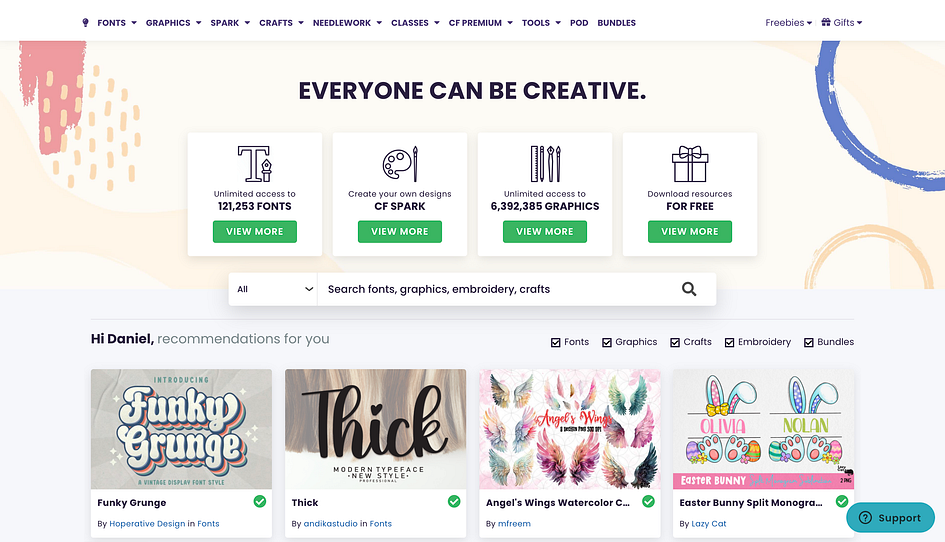
Task: Click the CF Spark paint palette icon
Action: [x=400, y=163]
